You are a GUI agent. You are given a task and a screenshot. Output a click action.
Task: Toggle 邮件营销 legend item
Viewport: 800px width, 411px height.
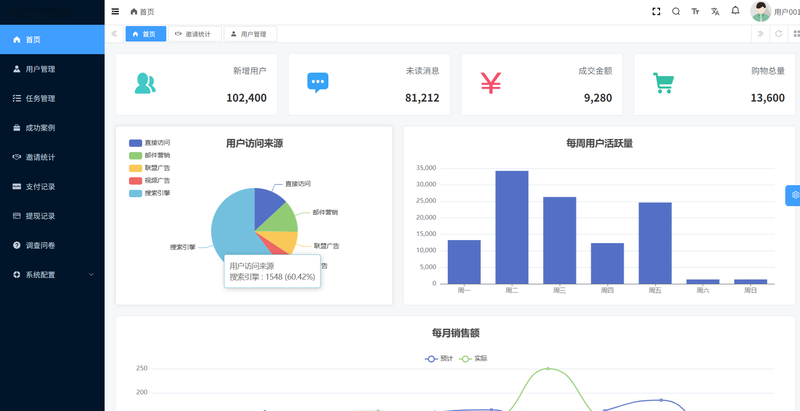click(x=149, y=156)
